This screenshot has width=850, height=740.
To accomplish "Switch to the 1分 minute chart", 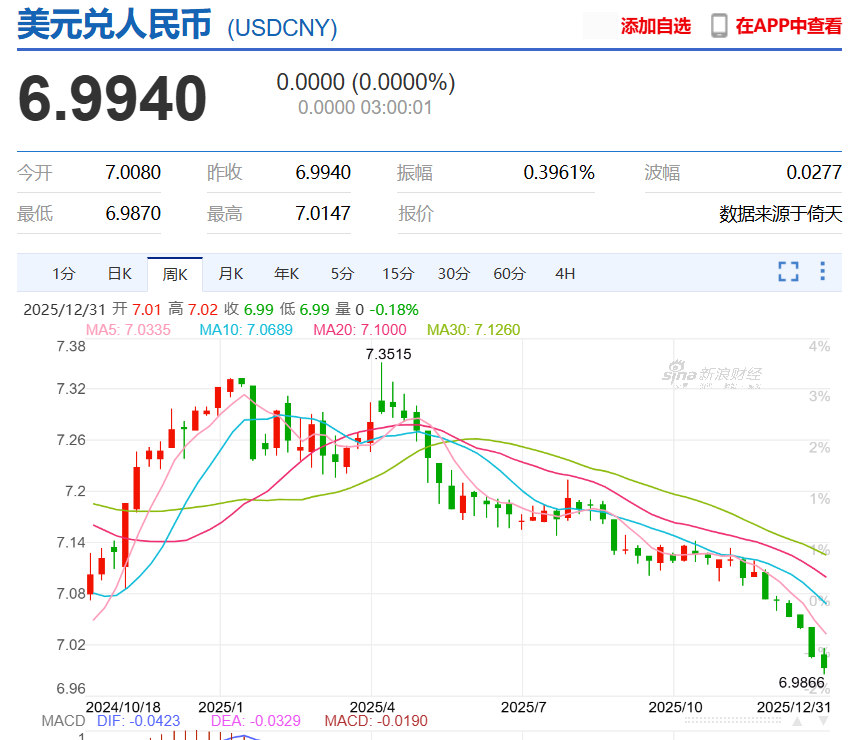I will (62, 272).
